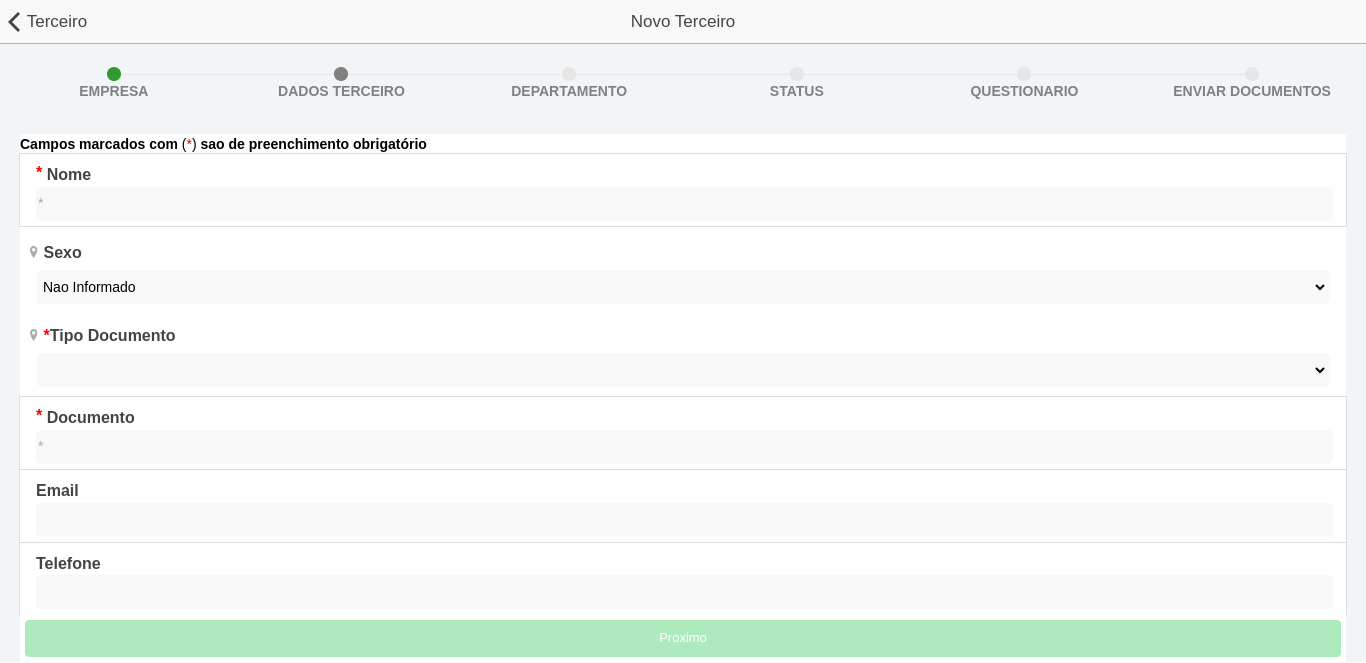Screen dimensions: 1366x663
Task: Select the EMPRESA step label
Action: (113, 91)
